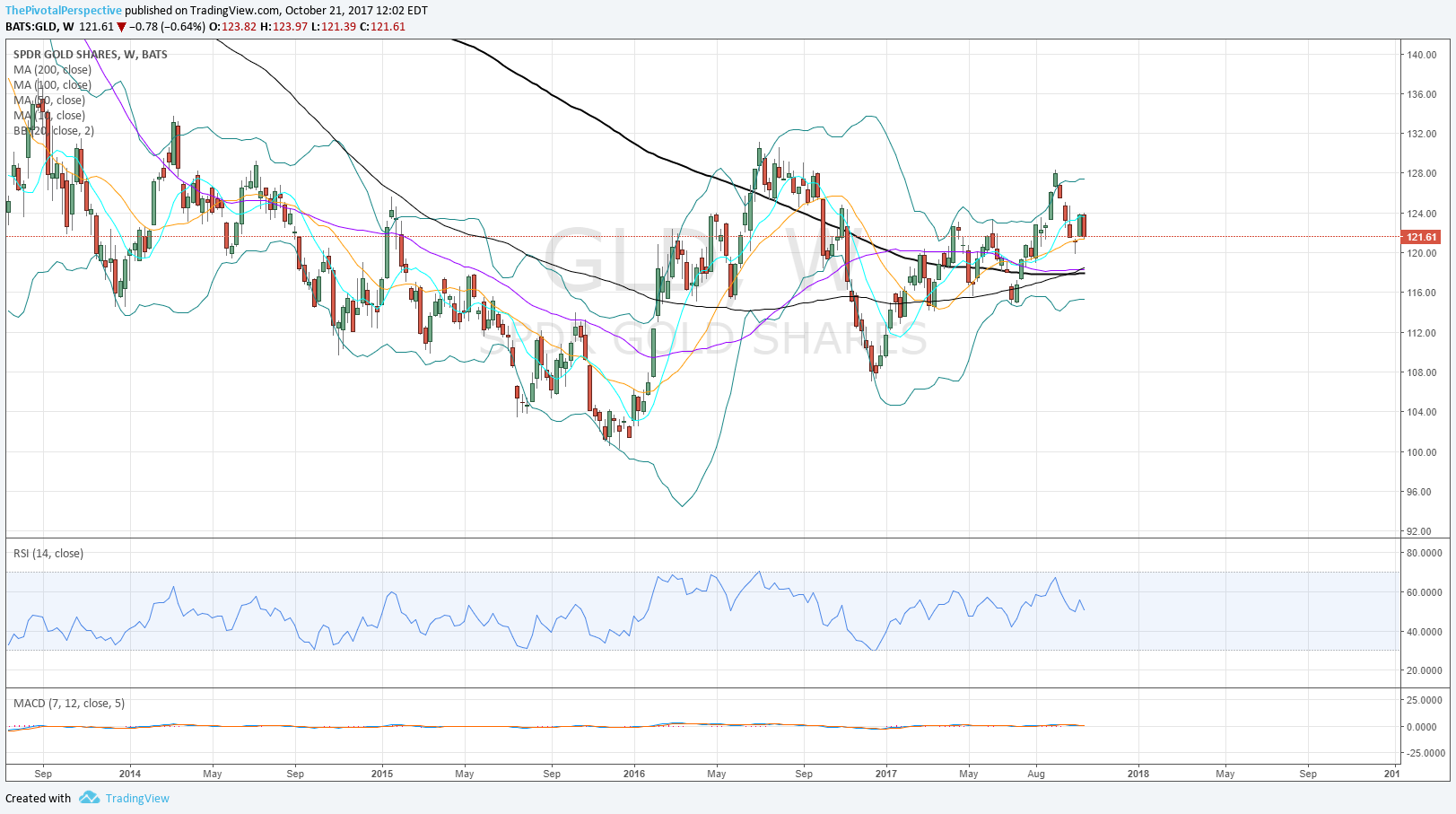
Task: Click the 'Created with' footer text
Action: [x=38, y=798]
